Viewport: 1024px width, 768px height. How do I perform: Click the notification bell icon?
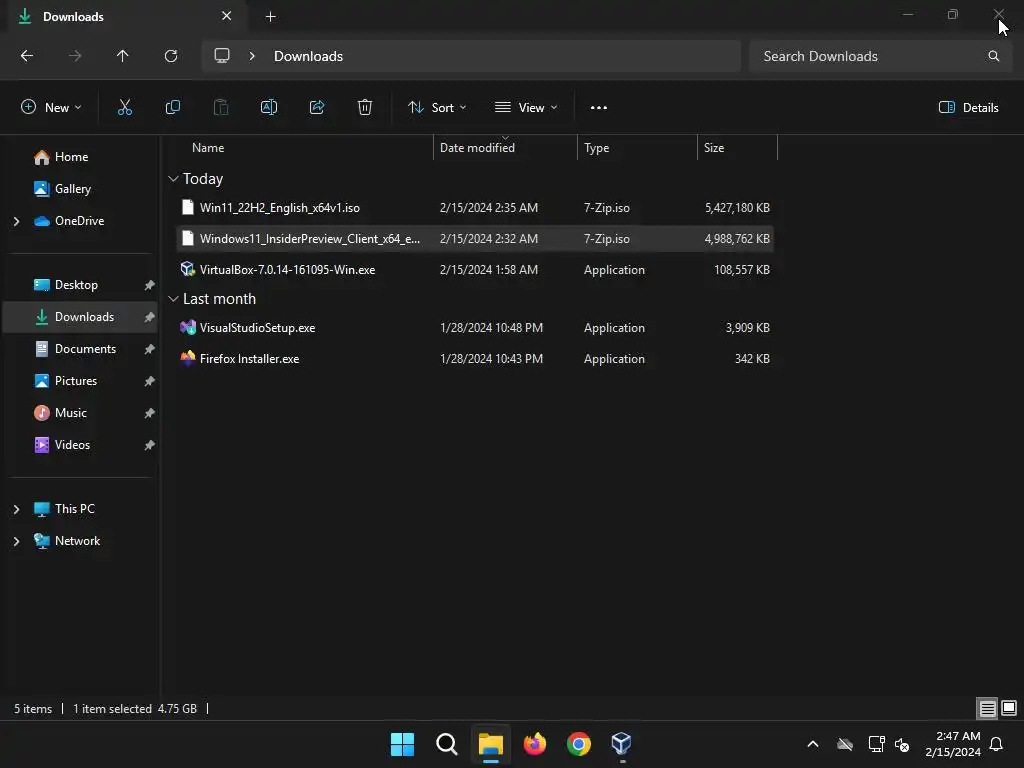[x=997, y=744]
